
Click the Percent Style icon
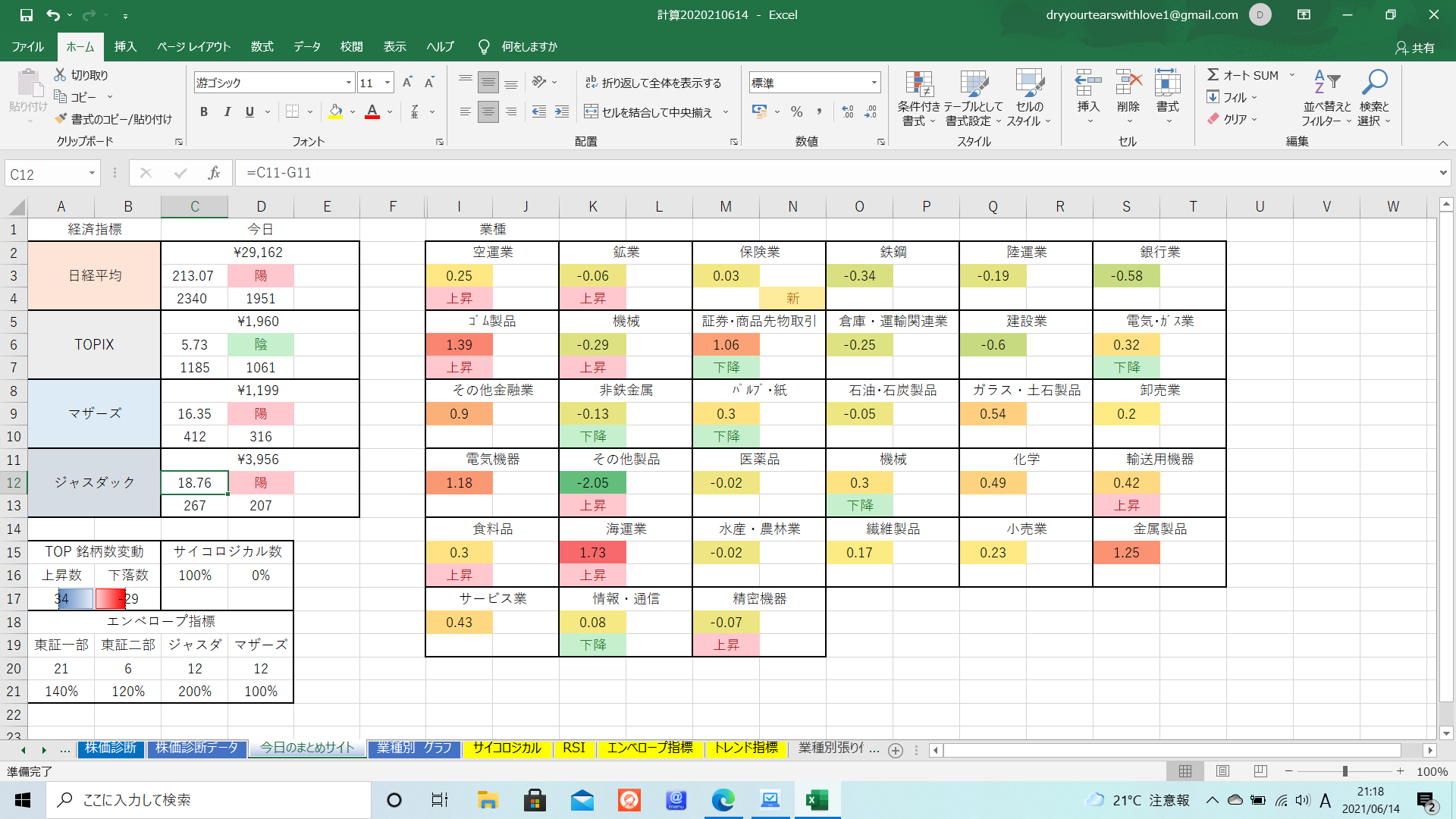click(x=796, y=112)
